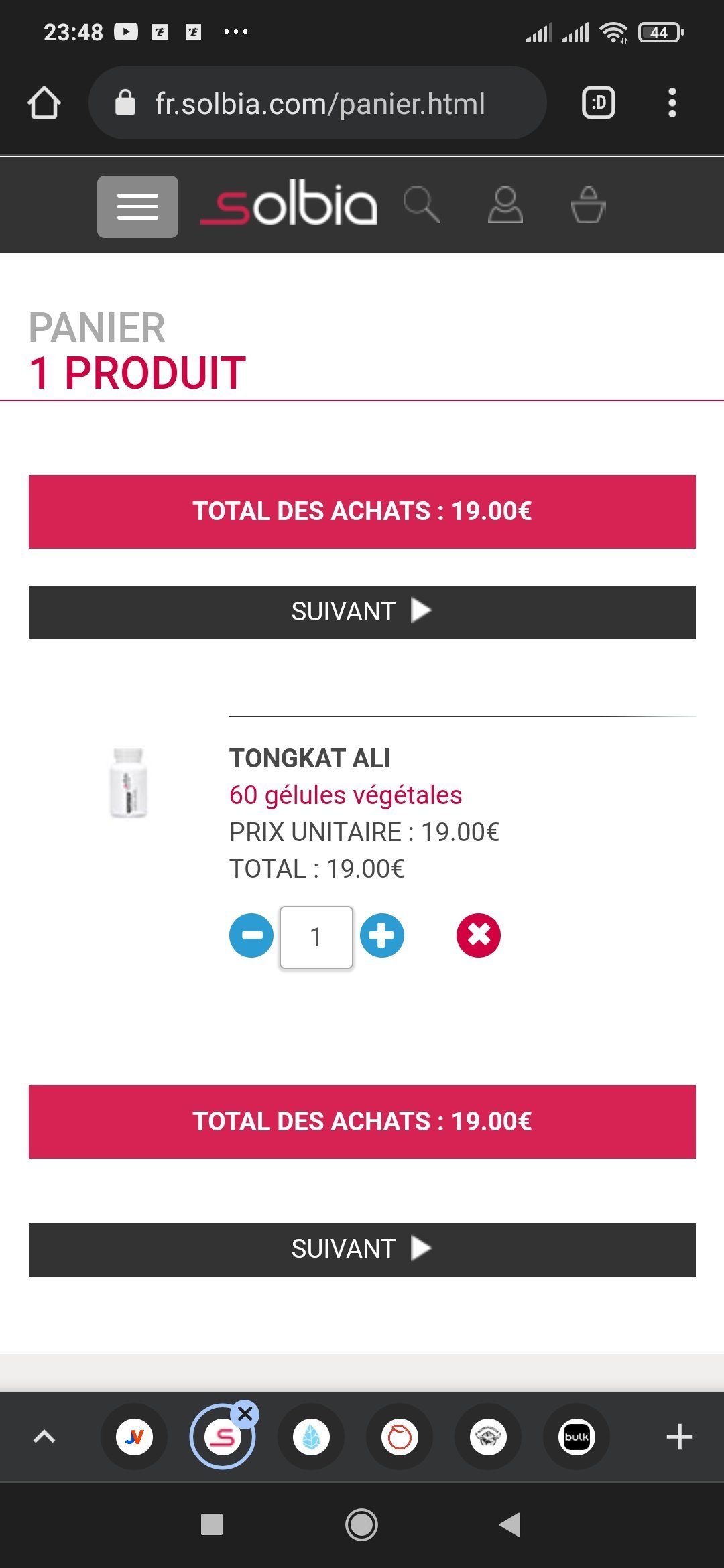Screen dimensions: 724x1568
Task: Go to browser home page
Action: click(x=44, y=103)
